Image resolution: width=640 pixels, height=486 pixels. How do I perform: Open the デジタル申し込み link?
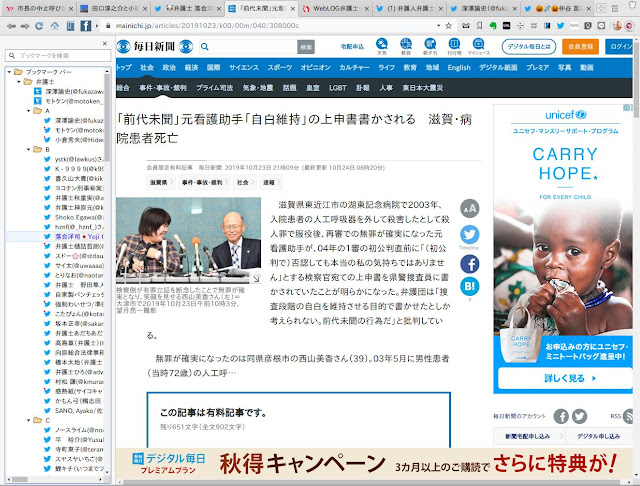point(599,436)
